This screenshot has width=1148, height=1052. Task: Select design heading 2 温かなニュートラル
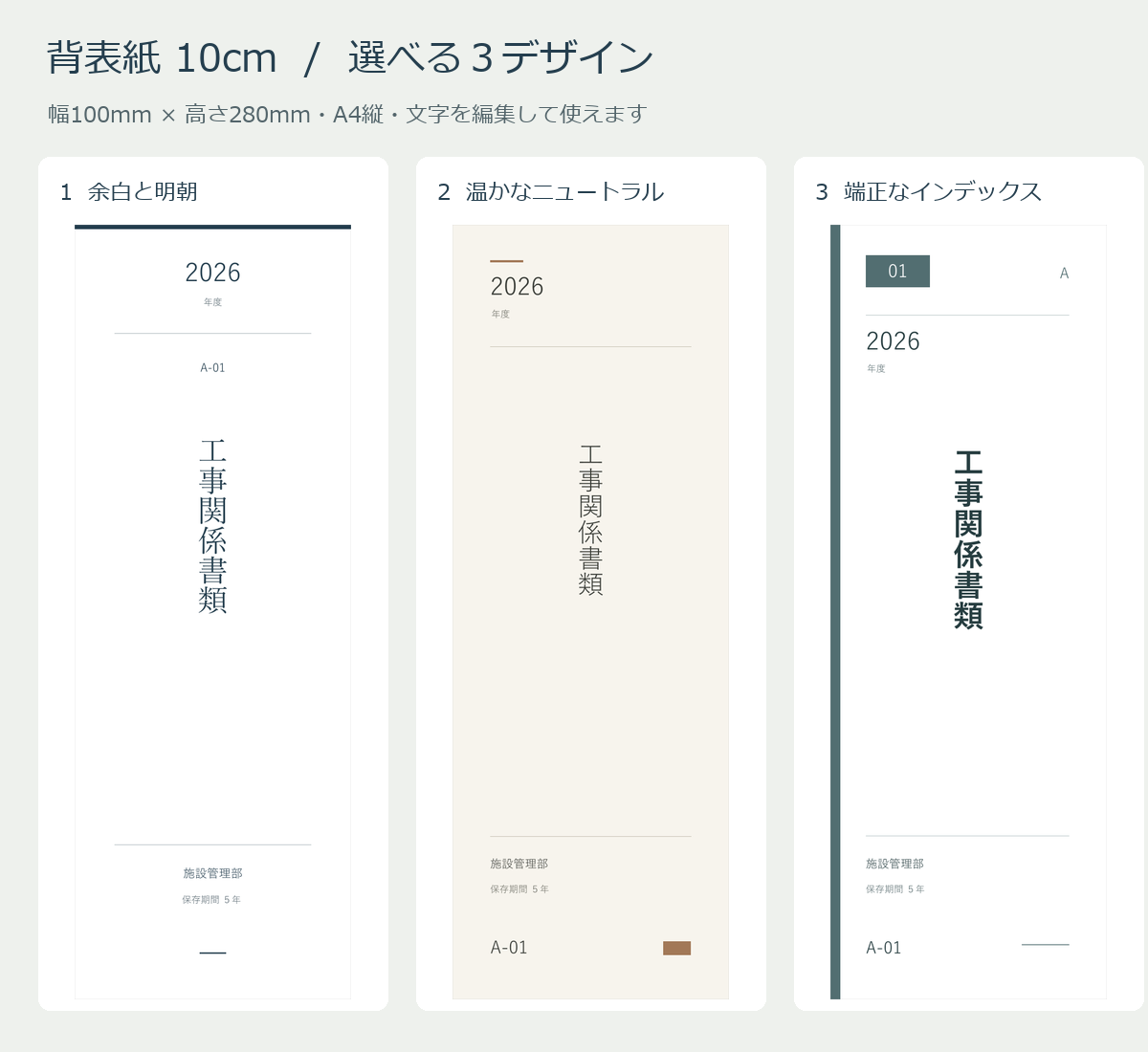pos(551,191)
